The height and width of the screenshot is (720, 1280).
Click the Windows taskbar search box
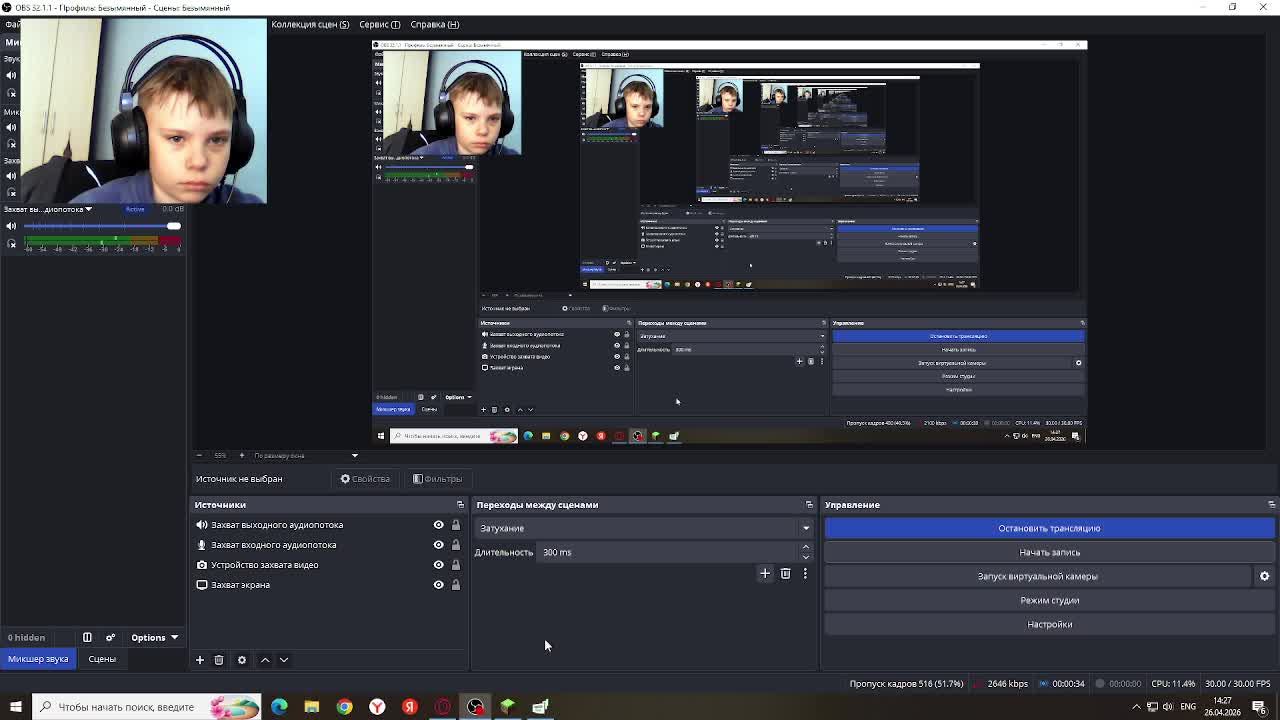(146, 707)
